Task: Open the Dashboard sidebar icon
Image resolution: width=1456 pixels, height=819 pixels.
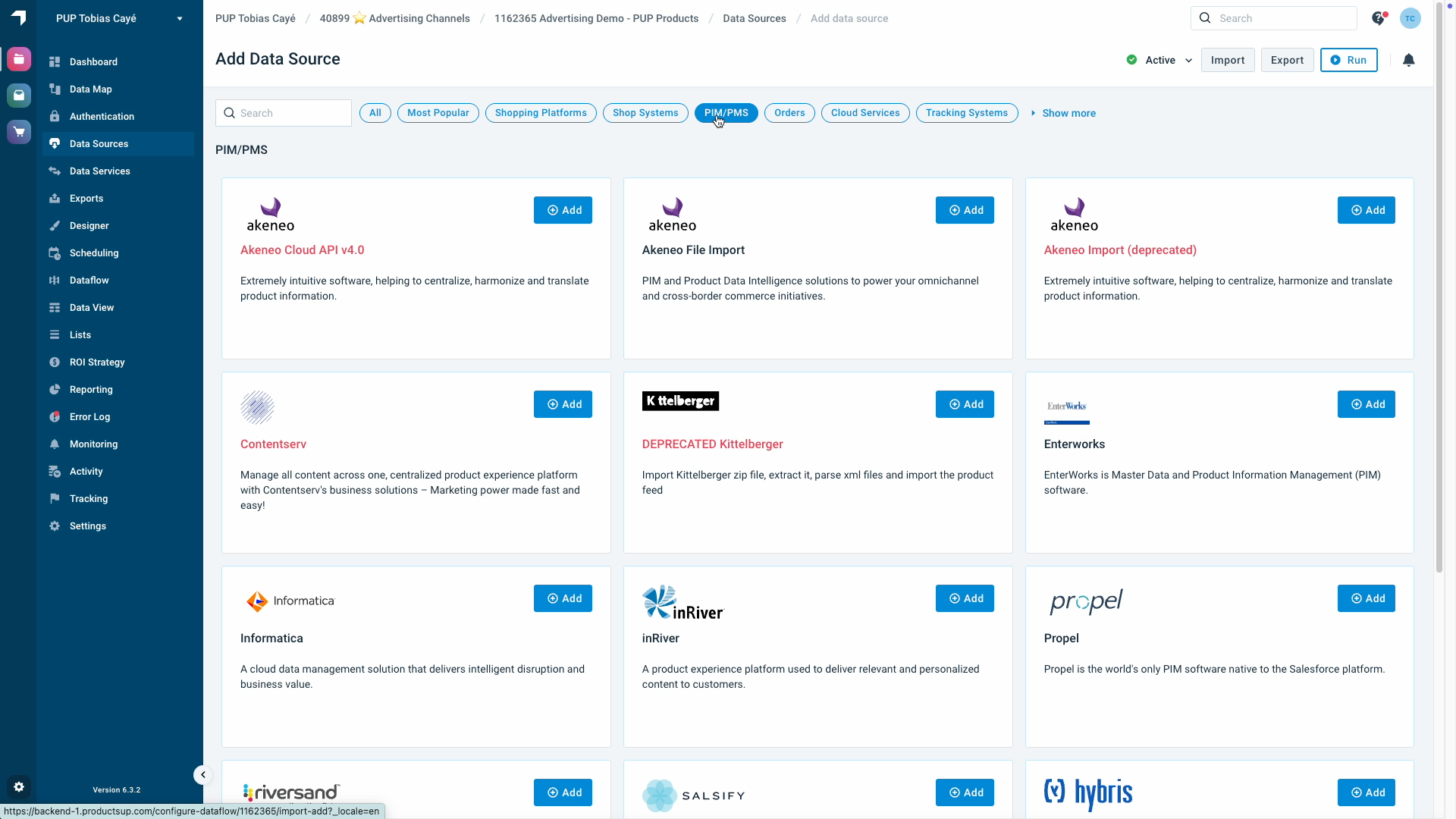Action: tap(55, 61)
